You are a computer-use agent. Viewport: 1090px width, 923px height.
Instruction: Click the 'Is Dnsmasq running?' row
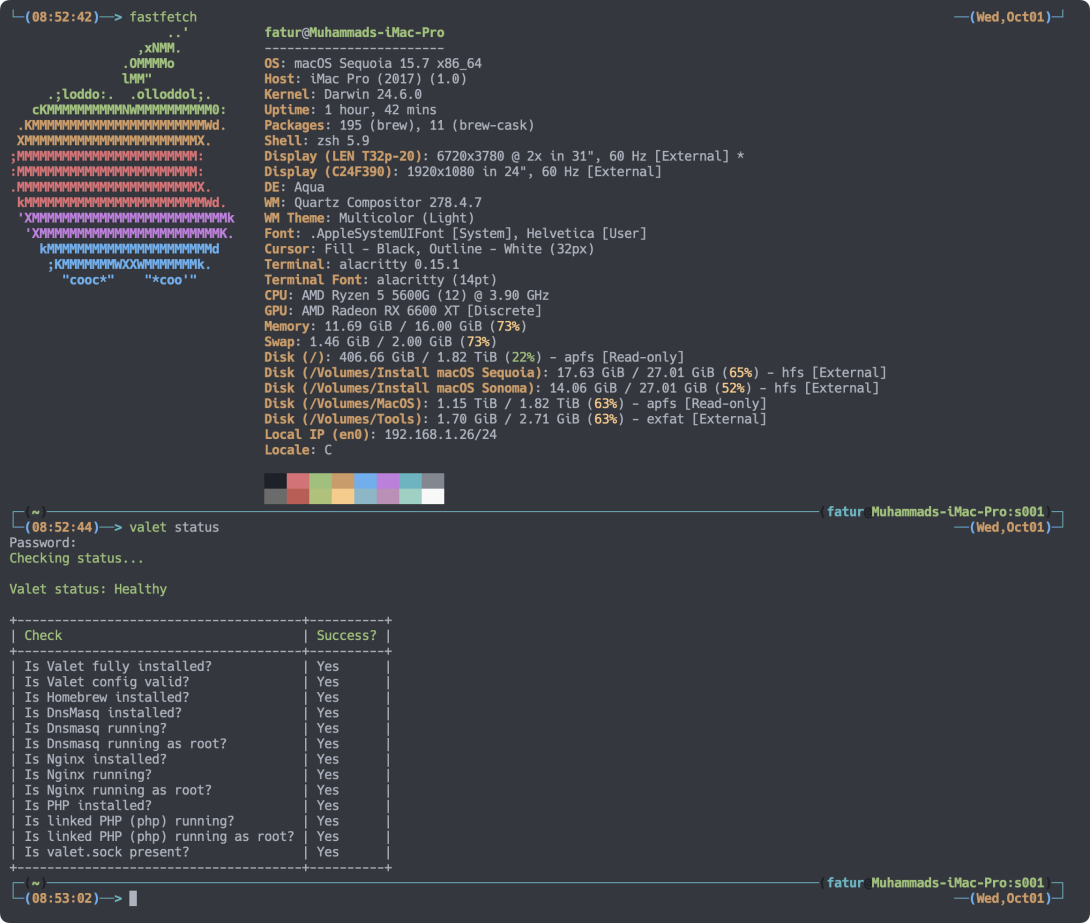click(200, 728)
